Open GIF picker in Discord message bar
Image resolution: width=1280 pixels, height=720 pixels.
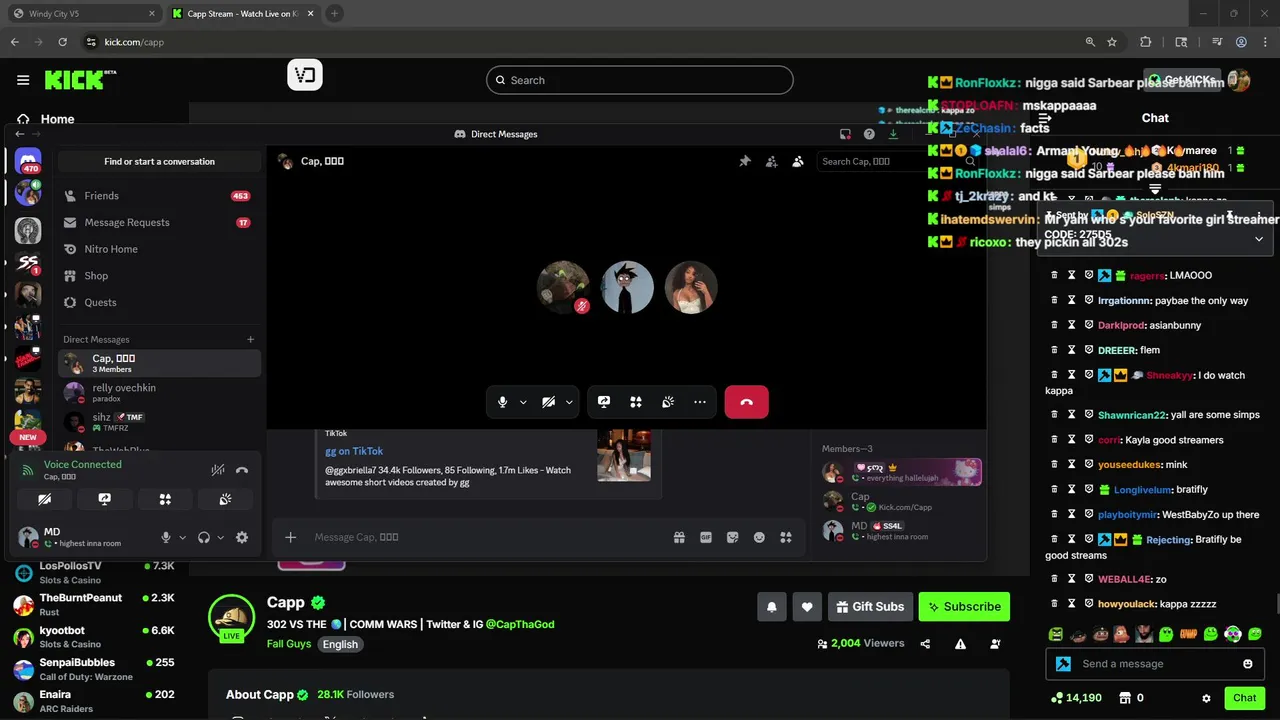706,537
